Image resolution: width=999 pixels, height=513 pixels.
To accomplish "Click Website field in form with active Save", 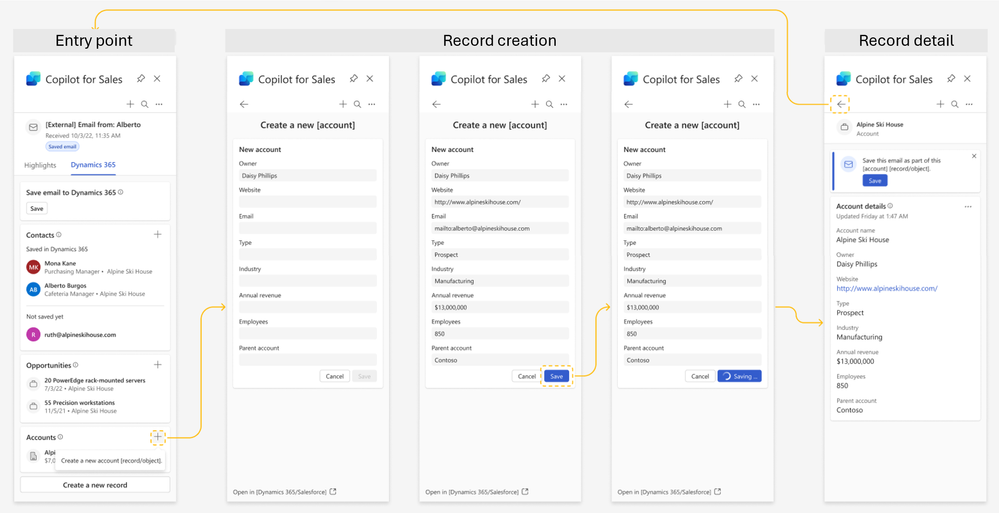I will click(500, 201).
